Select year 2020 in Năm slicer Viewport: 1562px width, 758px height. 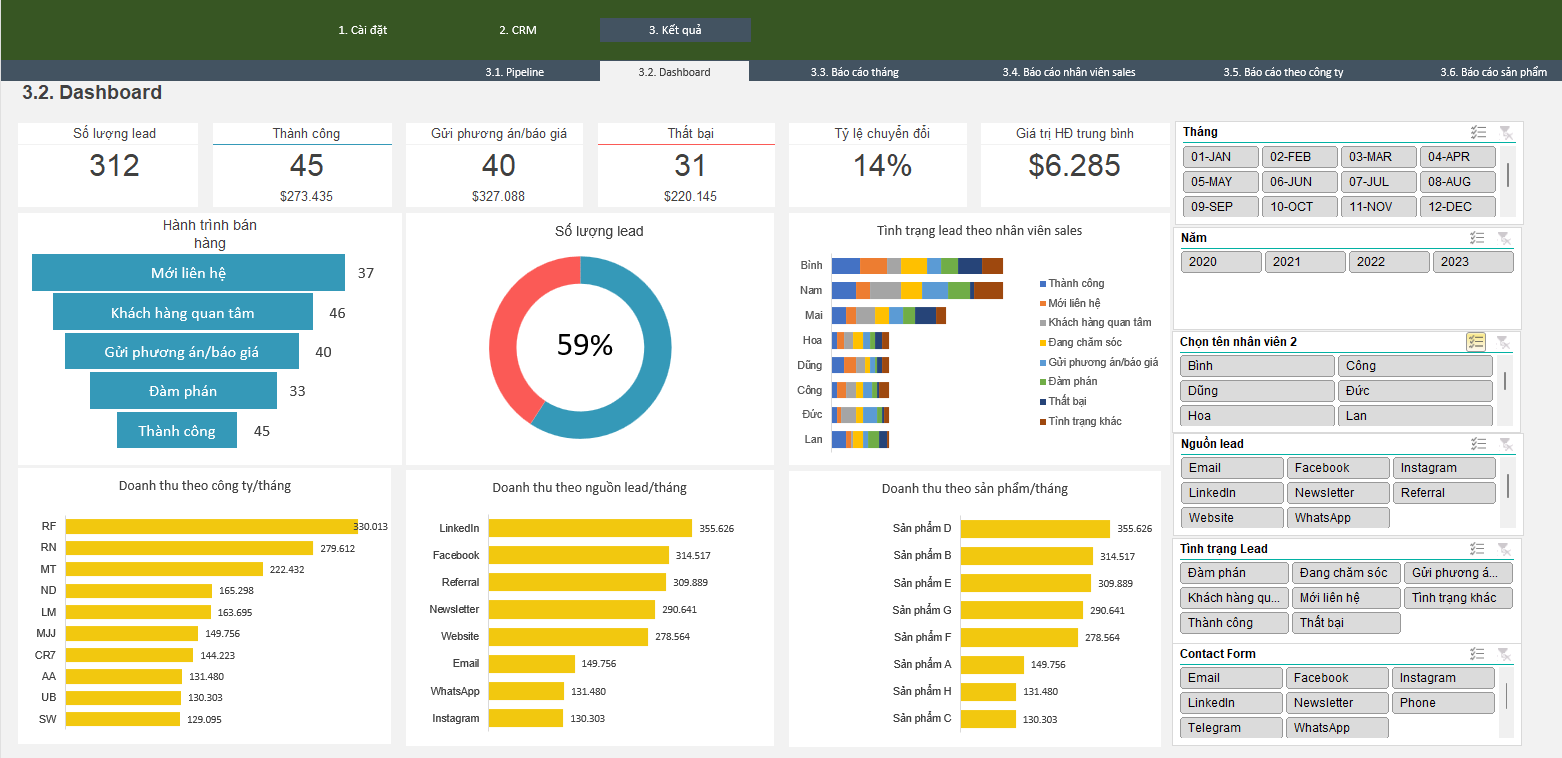[x=1221, y=262]
